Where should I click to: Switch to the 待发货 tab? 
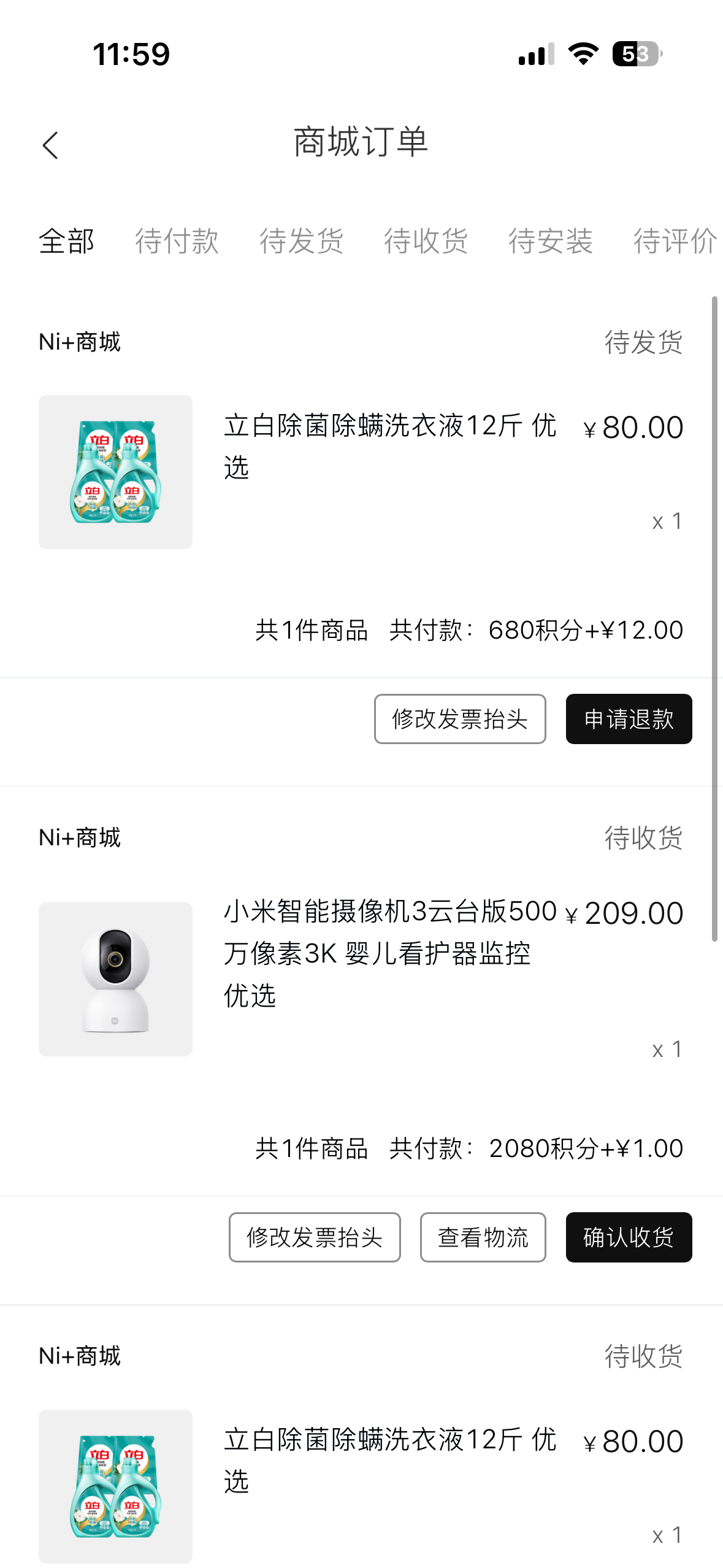coord(301,240)
